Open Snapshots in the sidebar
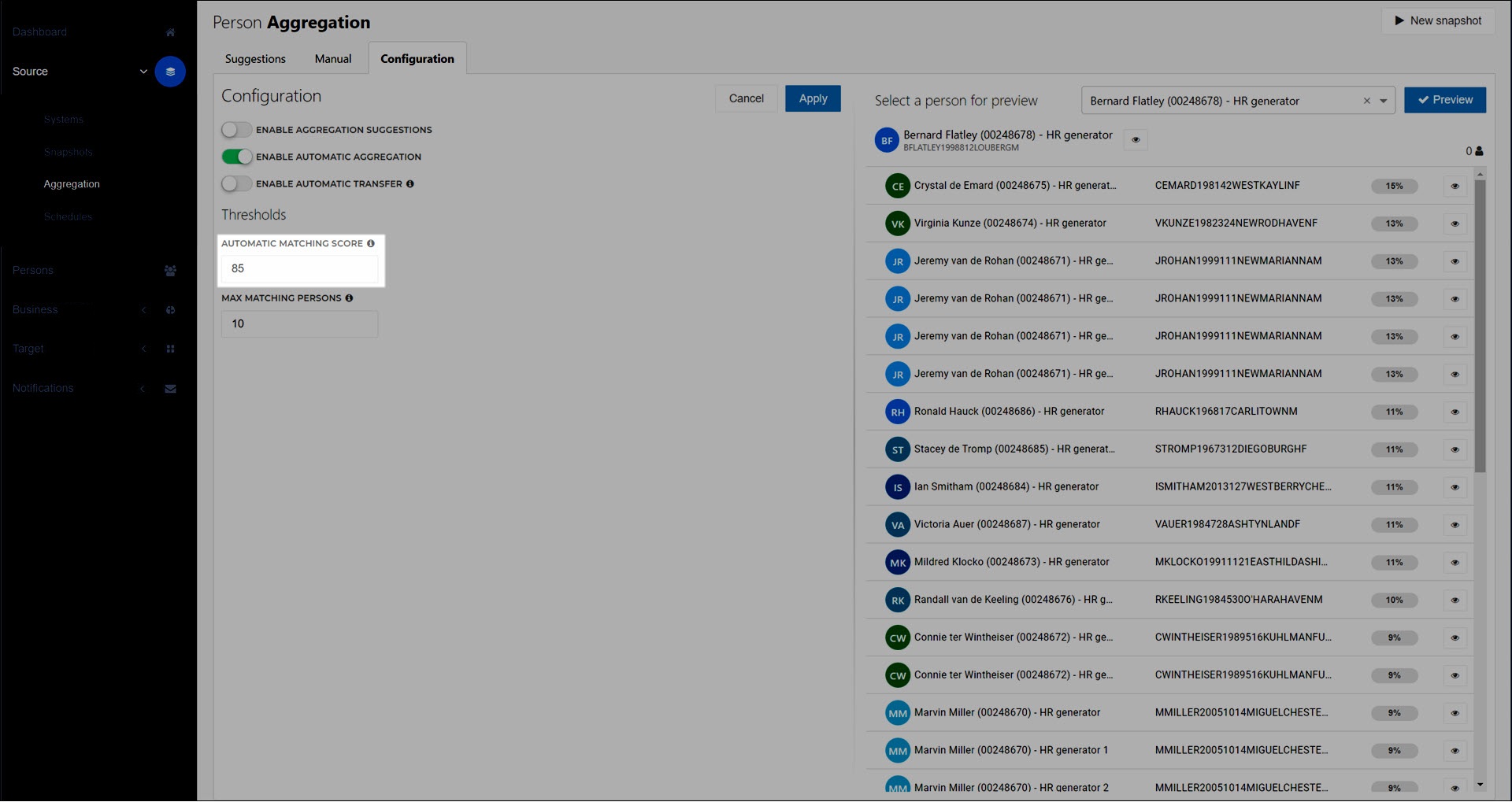This screenshot has width=1512, height=802. pos(69,153)
